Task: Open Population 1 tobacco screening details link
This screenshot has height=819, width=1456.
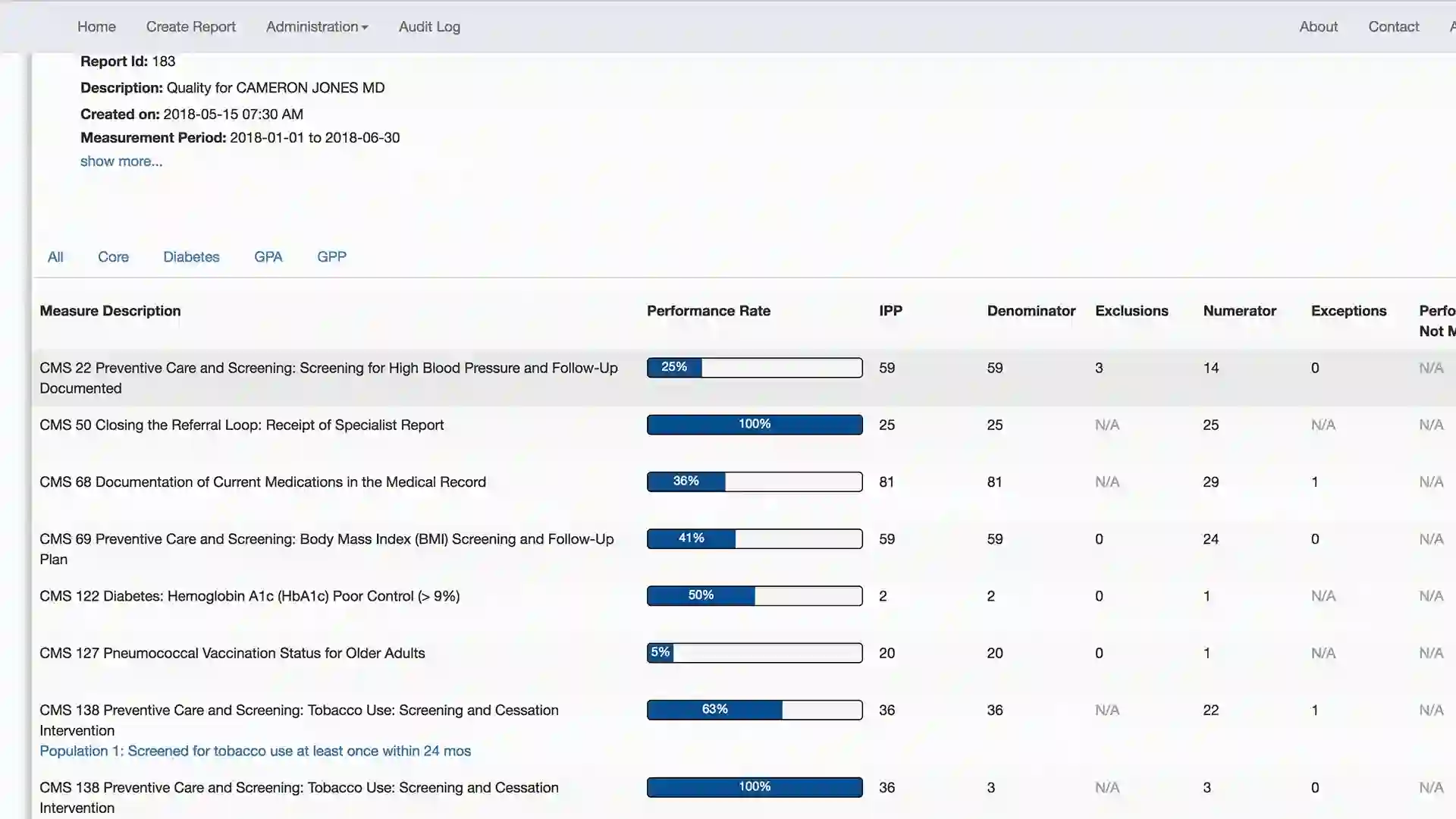Action: (256, 751)
